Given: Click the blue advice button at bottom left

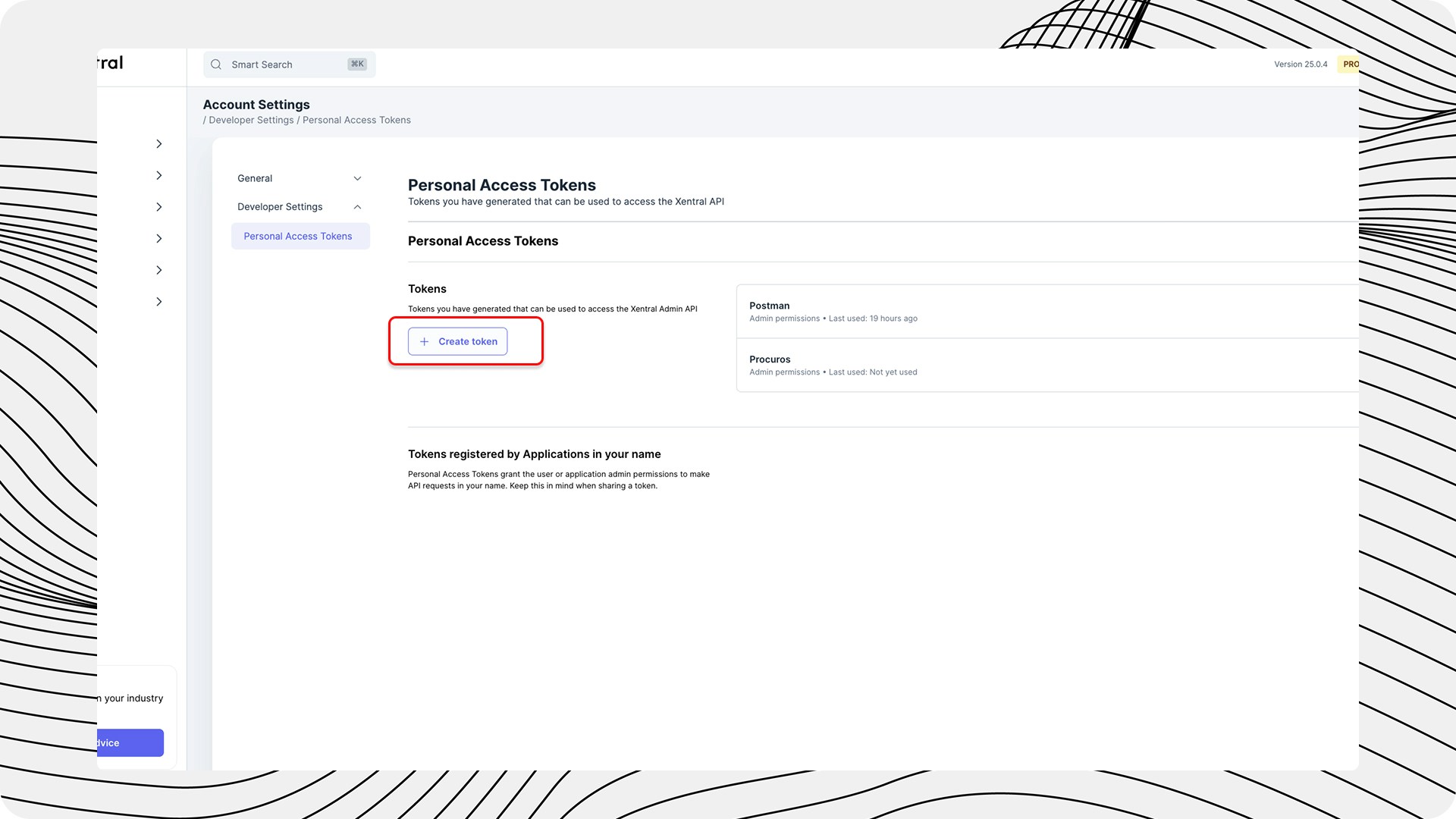Looking at the screenshot, I should 130,743.
